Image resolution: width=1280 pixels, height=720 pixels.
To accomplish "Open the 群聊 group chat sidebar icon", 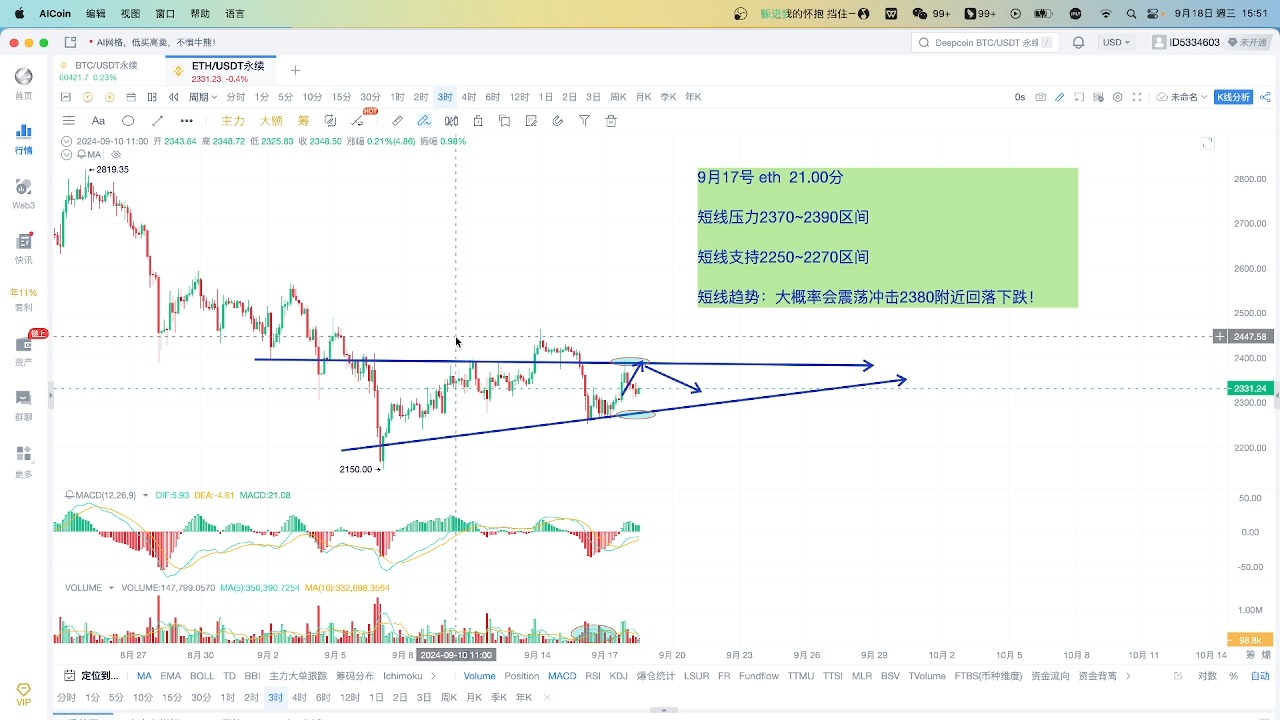I will (x=23, y=404).
